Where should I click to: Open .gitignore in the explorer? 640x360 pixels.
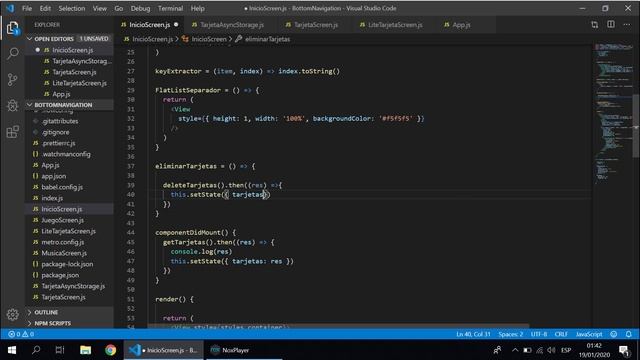[x=55, y=132]
